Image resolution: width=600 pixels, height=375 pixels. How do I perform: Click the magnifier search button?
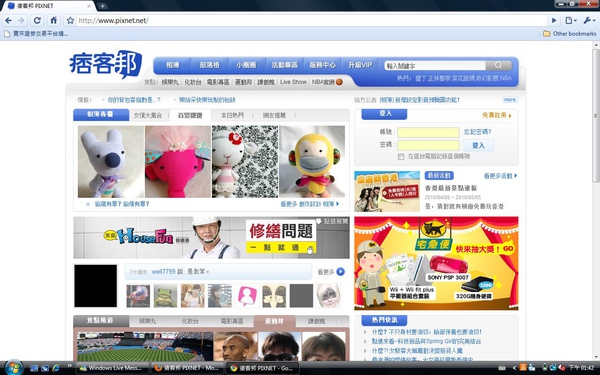(499, 65)
